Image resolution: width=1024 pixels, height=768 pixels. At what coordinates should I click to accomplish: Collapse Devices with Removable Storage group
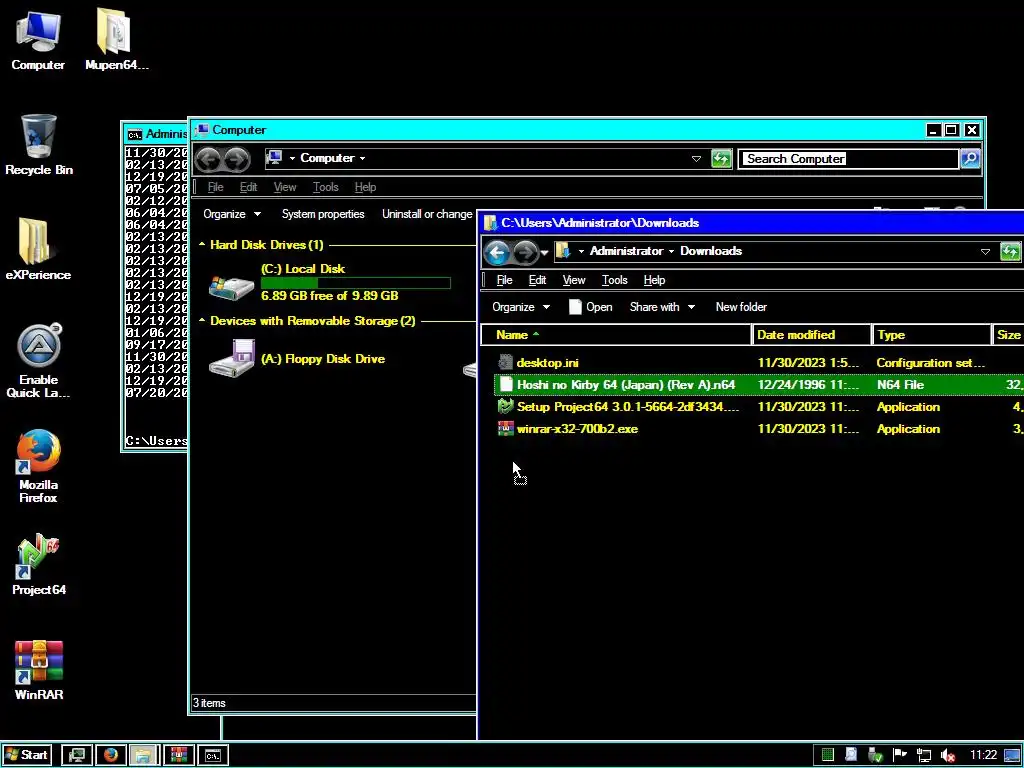[202, 321]
